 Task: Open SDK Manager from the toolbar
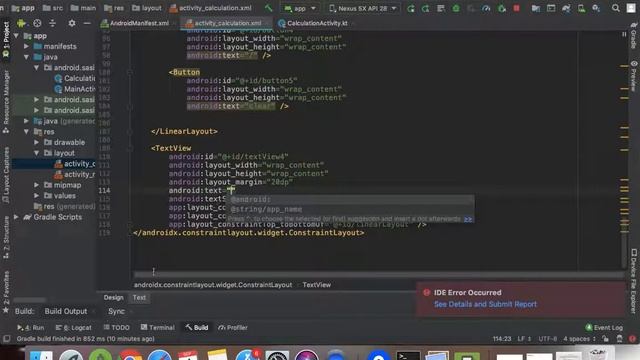tap(596, 8)
